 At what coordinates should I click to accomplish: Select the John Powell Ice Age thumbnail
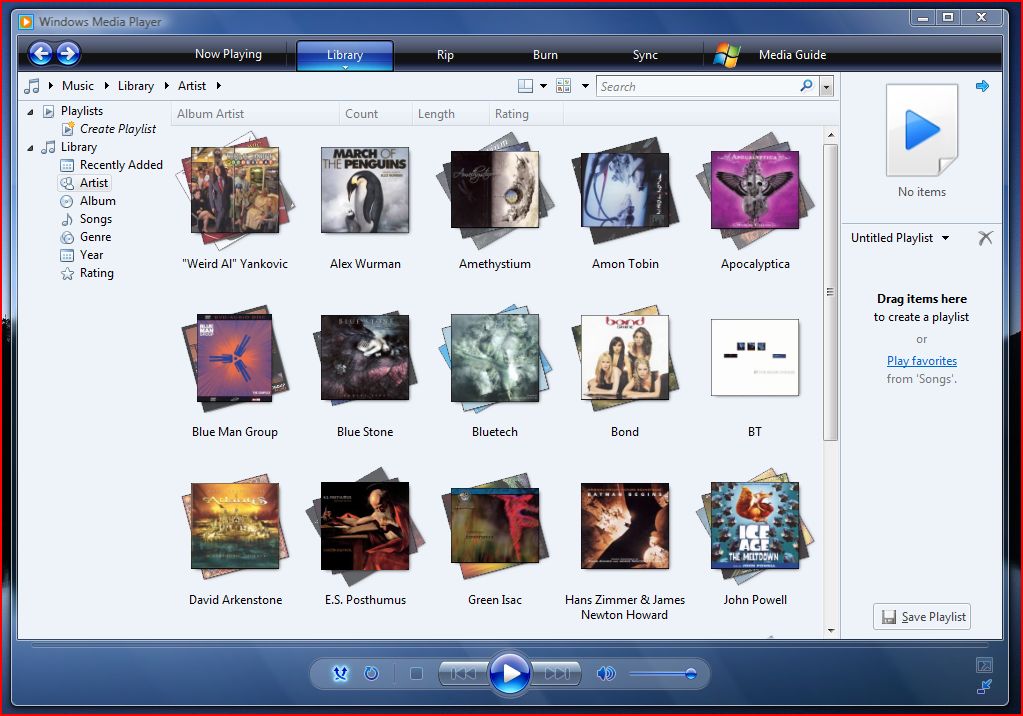tap(755, 525)
